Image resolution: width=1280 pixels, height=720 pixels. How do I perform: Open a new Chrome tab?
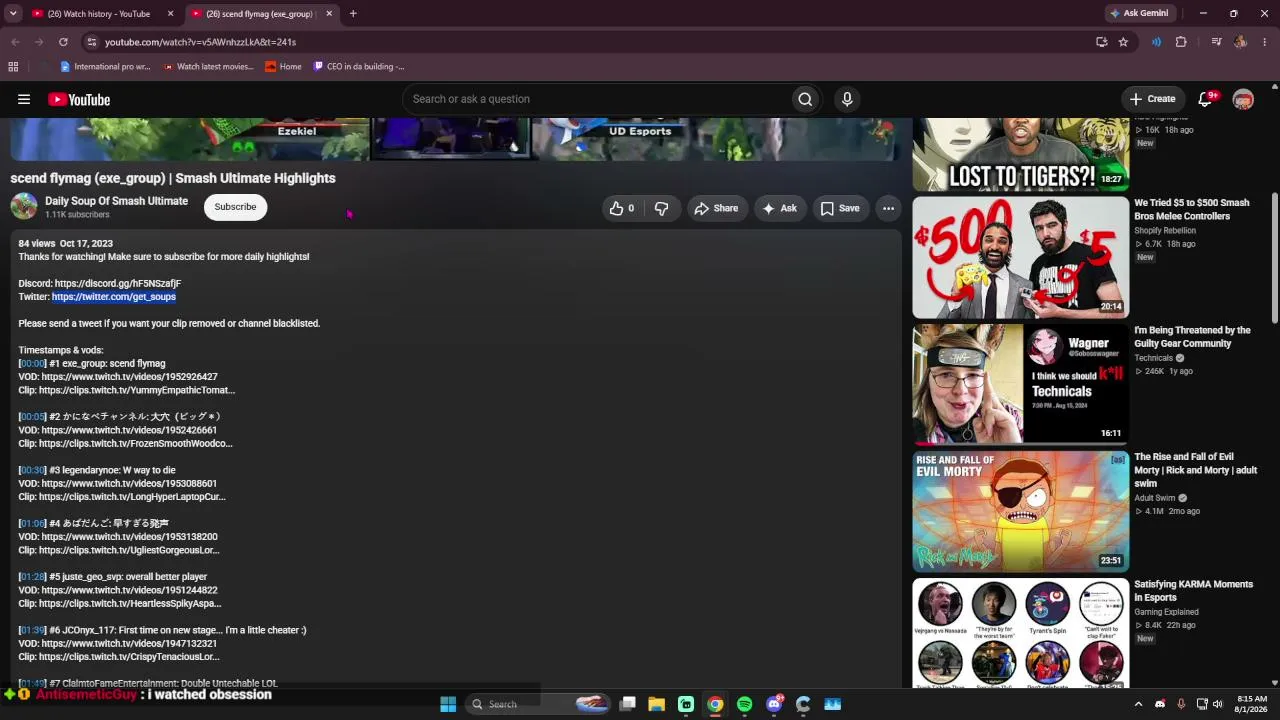point(353,14)
